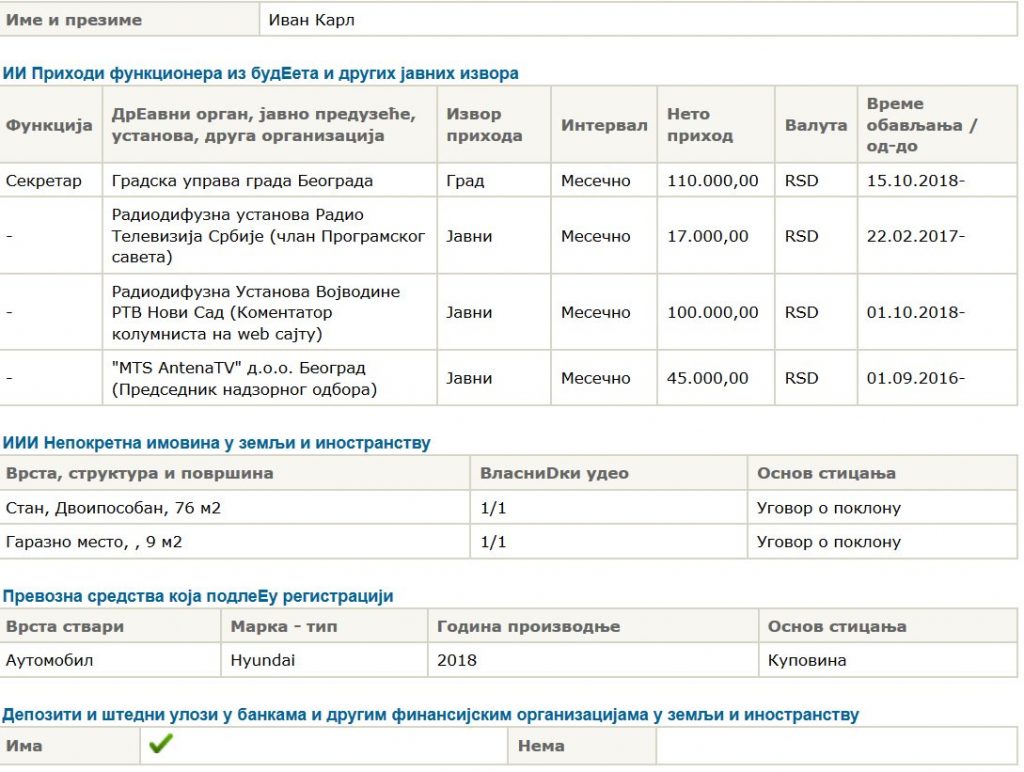Select the Гаразно место 9 м2 entry
Image resolution: width=1024 pixels, height=772 pixels.
point(94,542)
